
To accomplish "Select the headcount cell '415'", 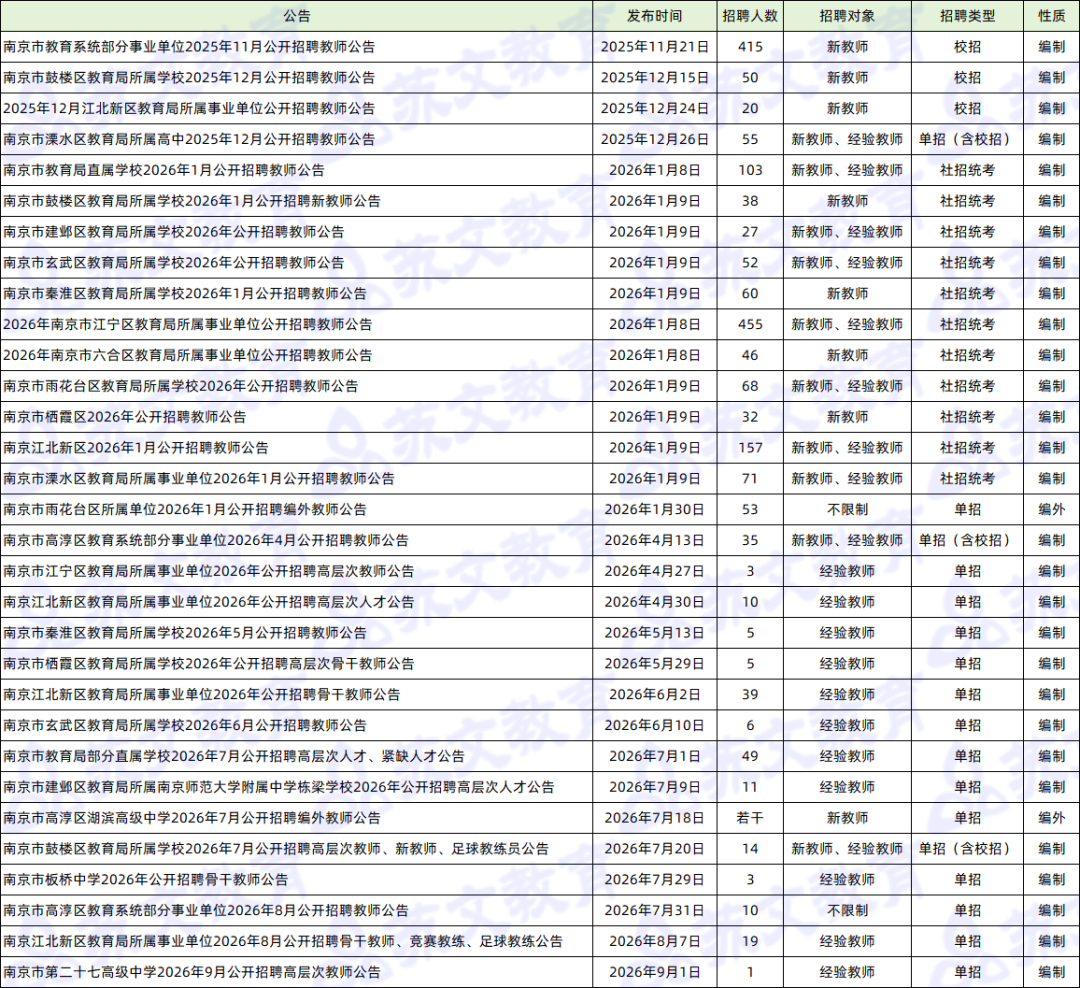I will click(x=750, y=47).
